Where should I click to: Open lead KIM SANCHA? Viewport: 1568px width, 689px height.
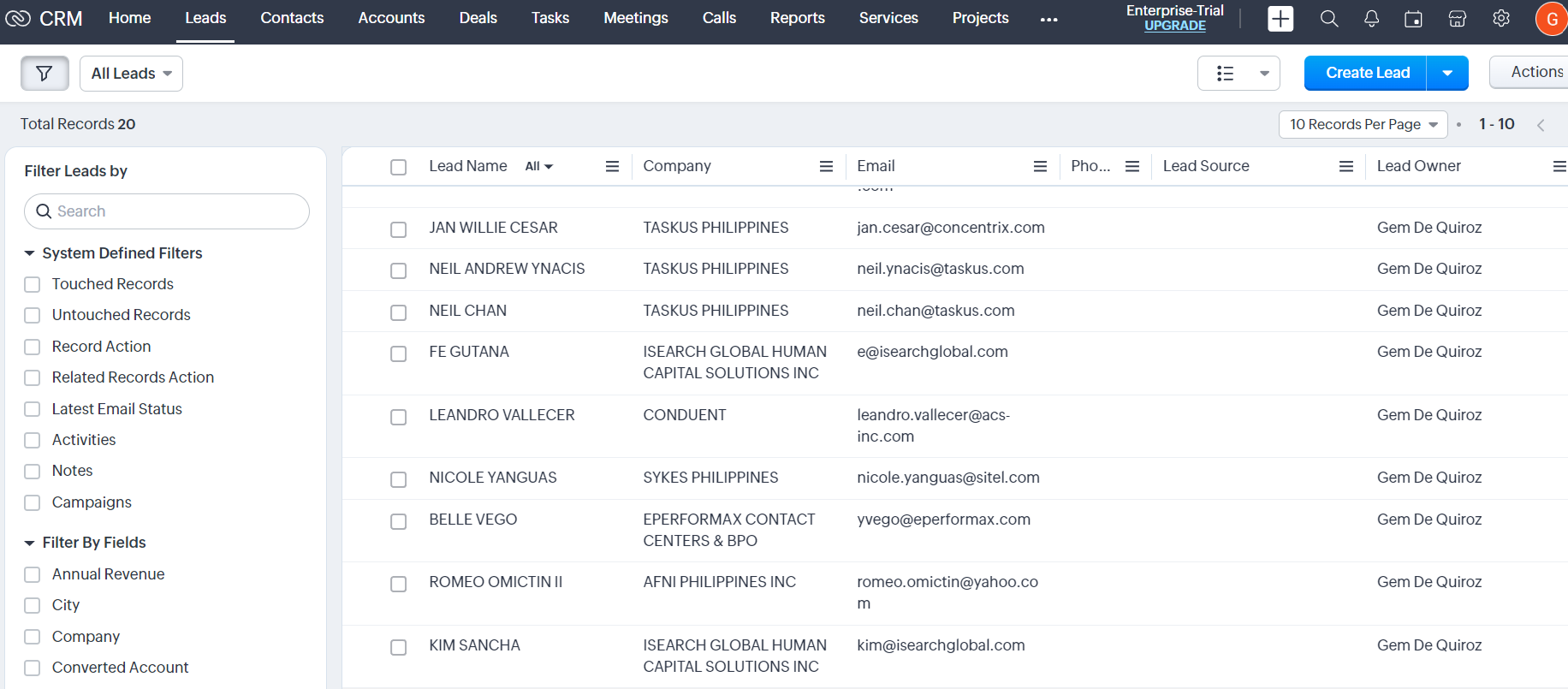pyautogui.click(x=474, y=645)
